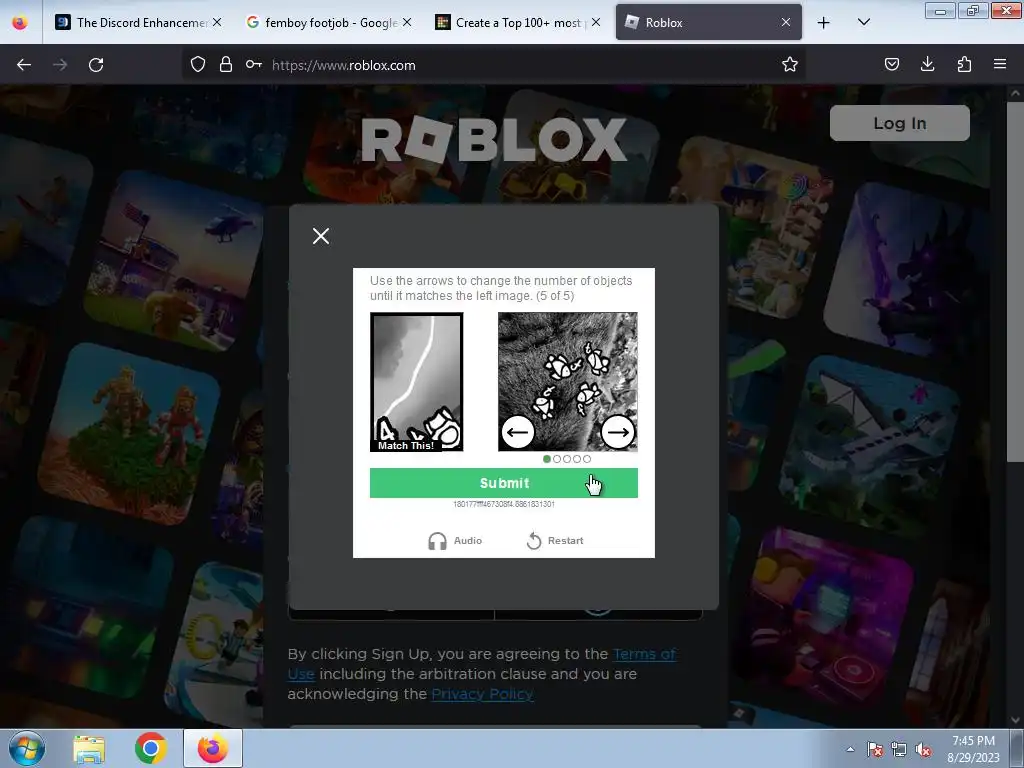Open a new tab with the plus button

[x=824, y=23]
